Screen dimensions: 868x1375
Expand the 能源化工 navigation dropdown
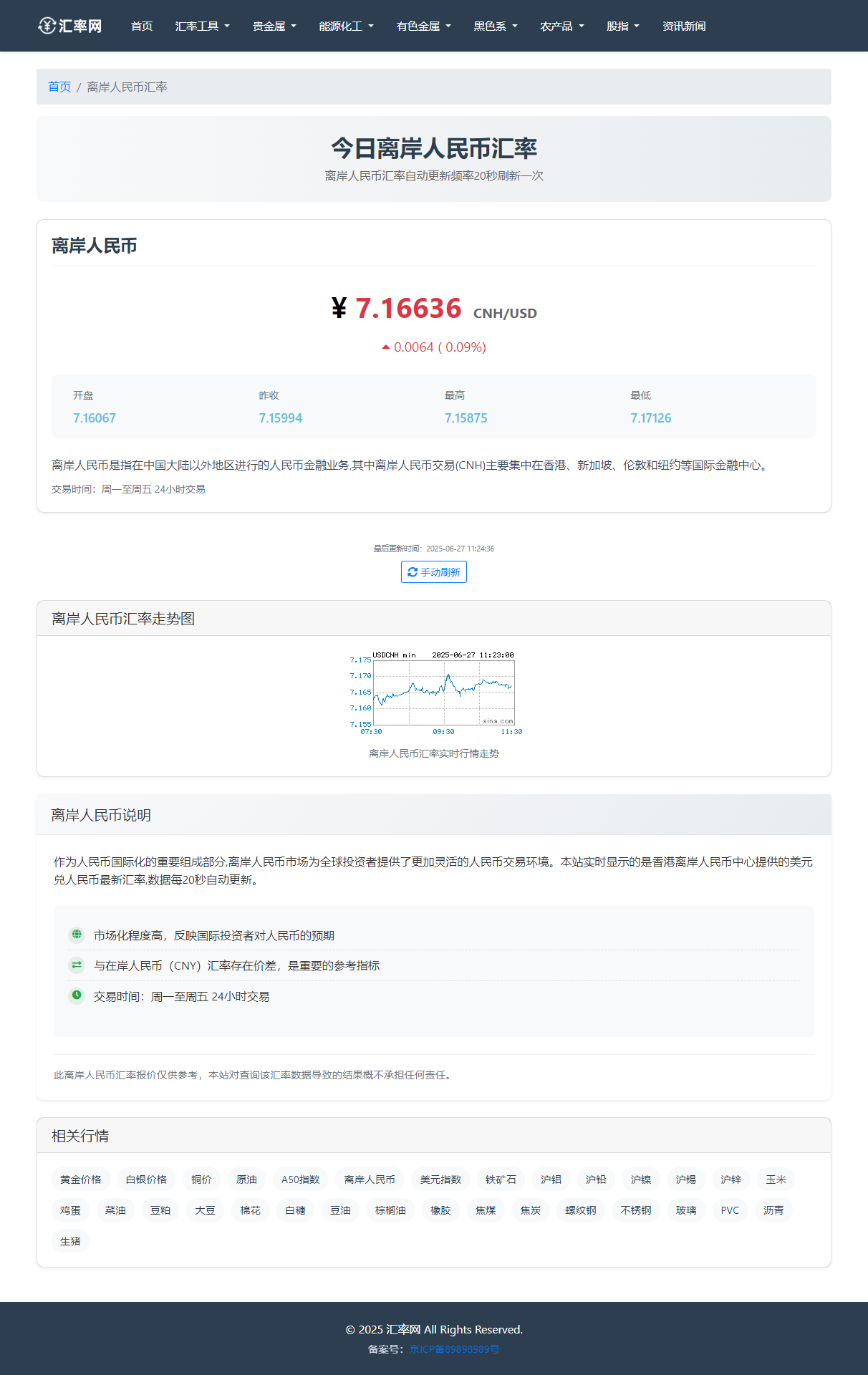[x=346, y=26]
